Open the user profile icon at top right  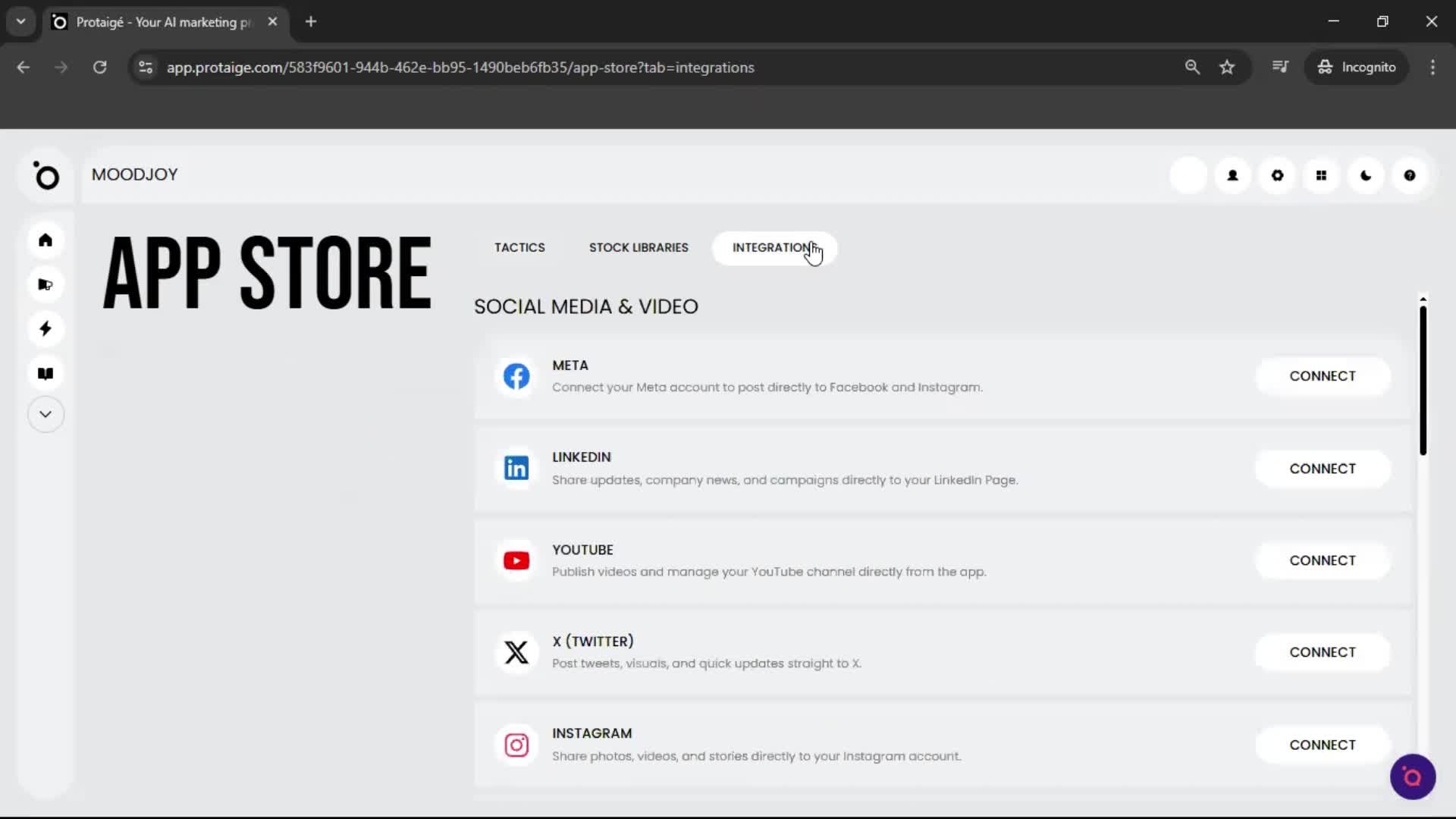click(x=1232, y=175)
